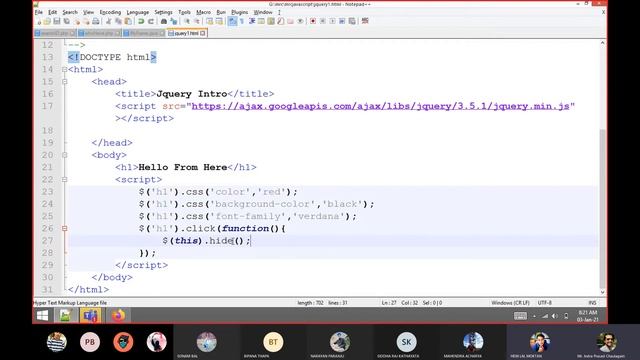Switch to the second document tab
This screenshot has height=360, width=640.
pos(99,33)
